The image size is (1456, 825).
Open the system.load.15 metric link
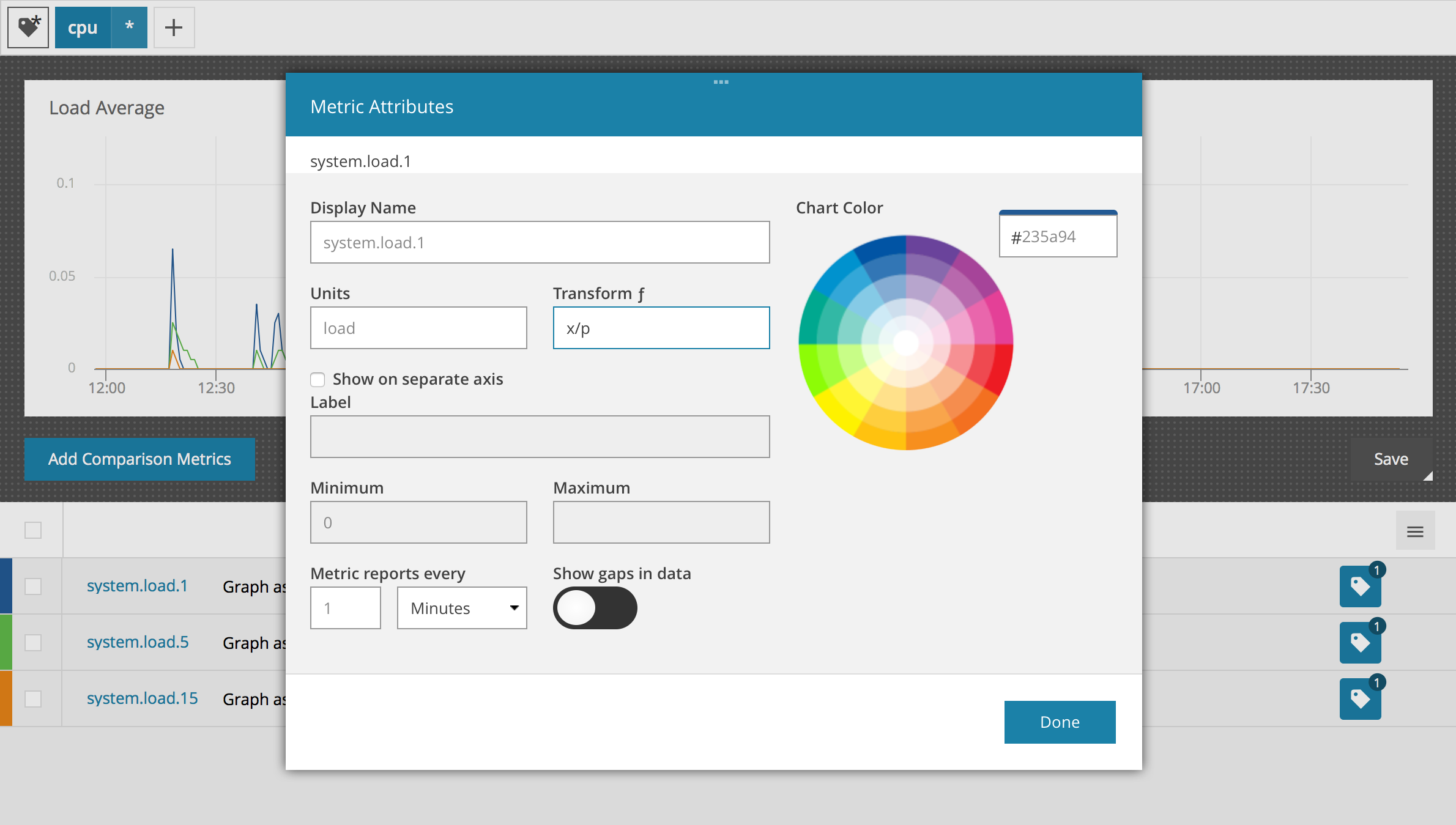143,698
